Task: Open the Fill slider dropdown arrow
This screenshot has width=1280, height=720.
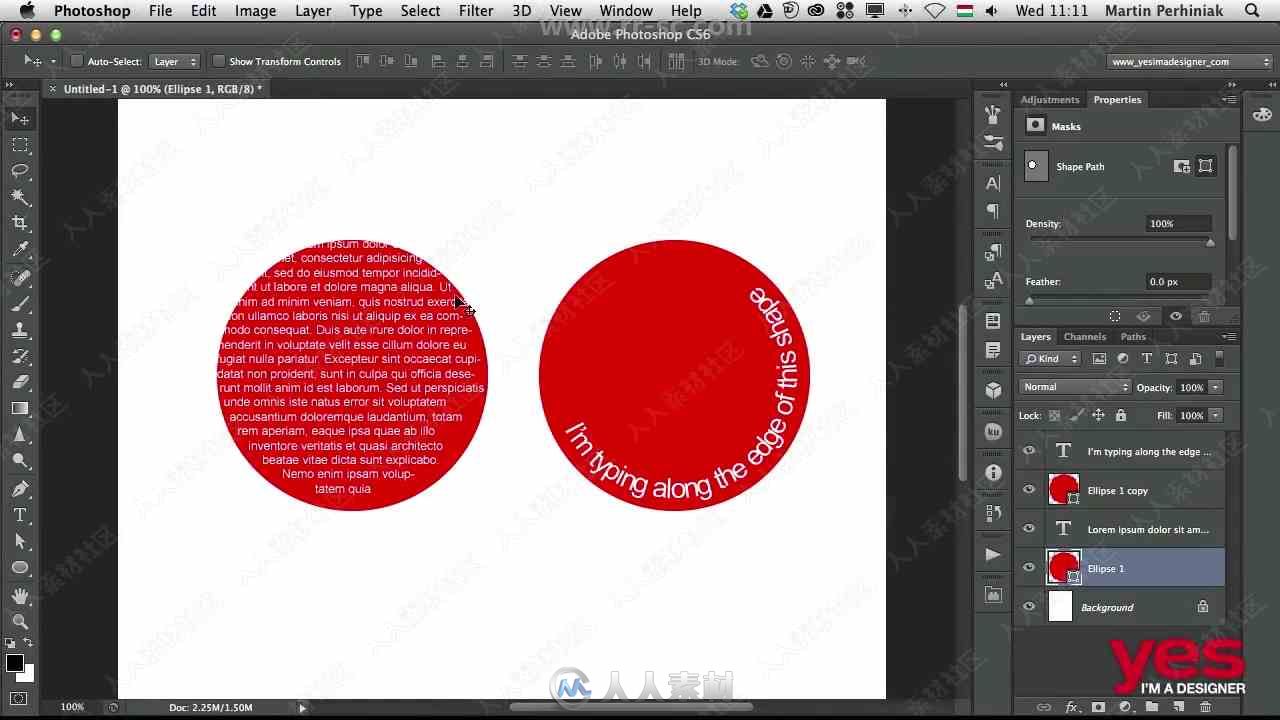Action: (1216, 415)
